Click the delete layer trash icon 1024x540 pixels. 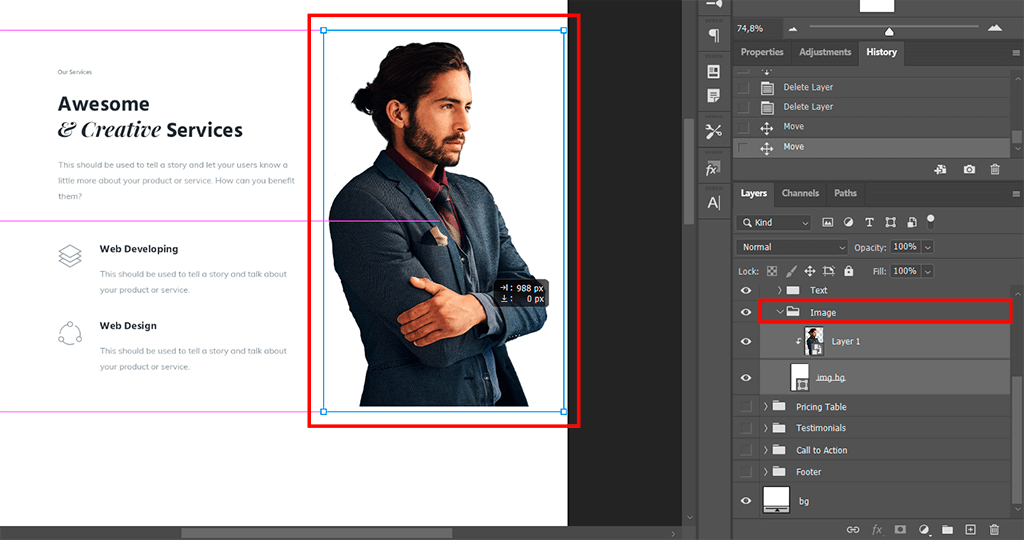tap(994, 529)
